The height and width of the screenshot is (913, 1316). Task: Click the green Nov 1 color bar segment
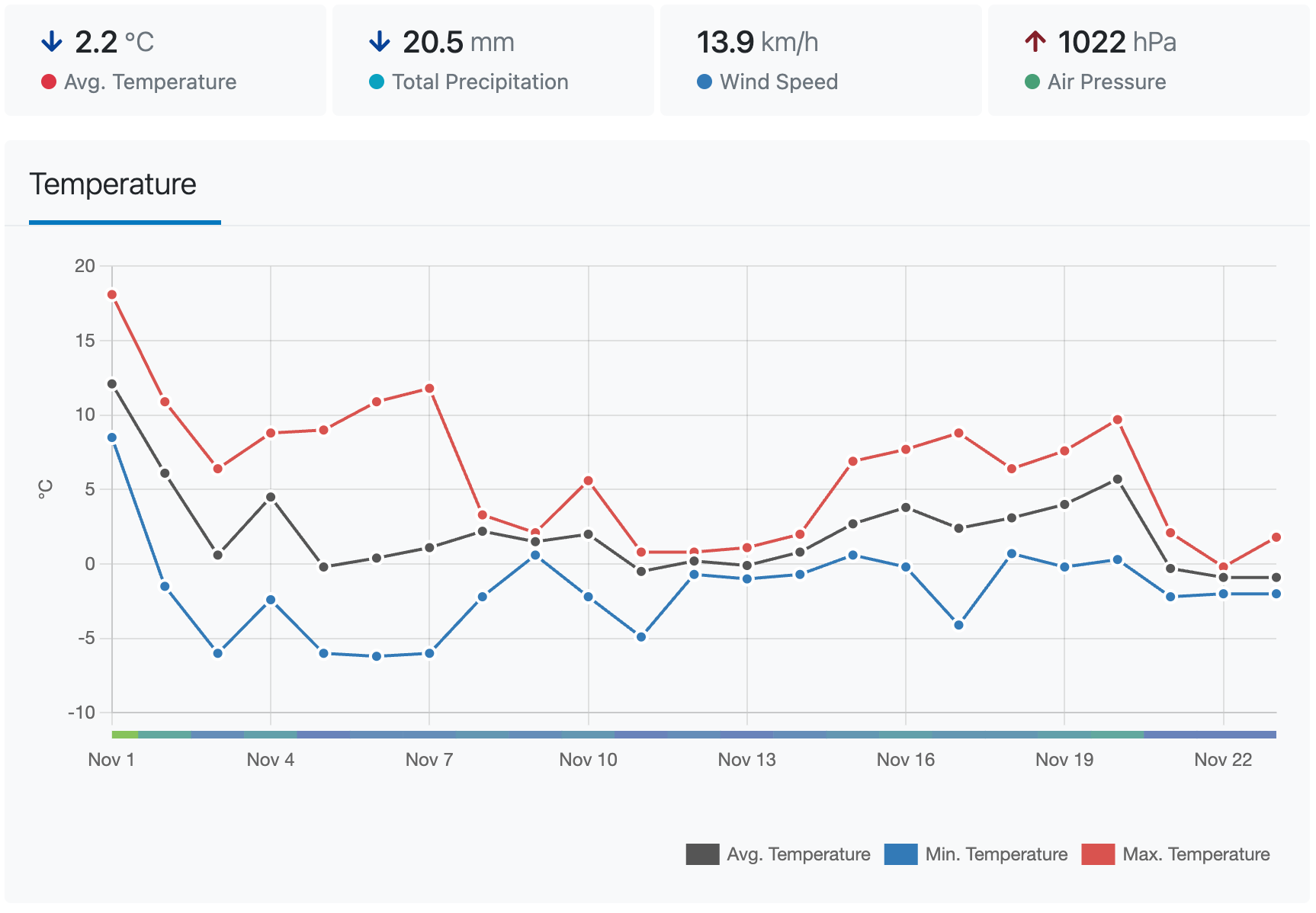point(125,735)
